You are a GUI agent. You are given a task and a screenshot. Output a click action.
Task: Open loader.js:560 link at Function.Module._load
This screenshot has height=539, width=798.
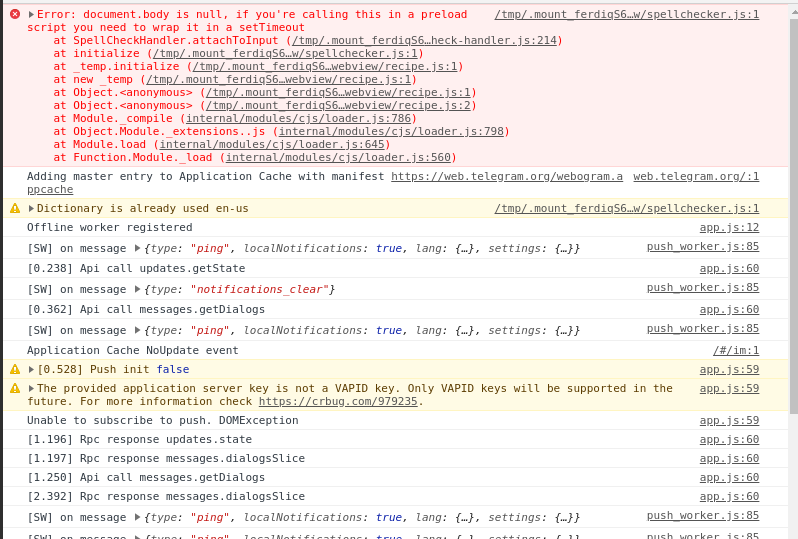click(x=338, y=157)
